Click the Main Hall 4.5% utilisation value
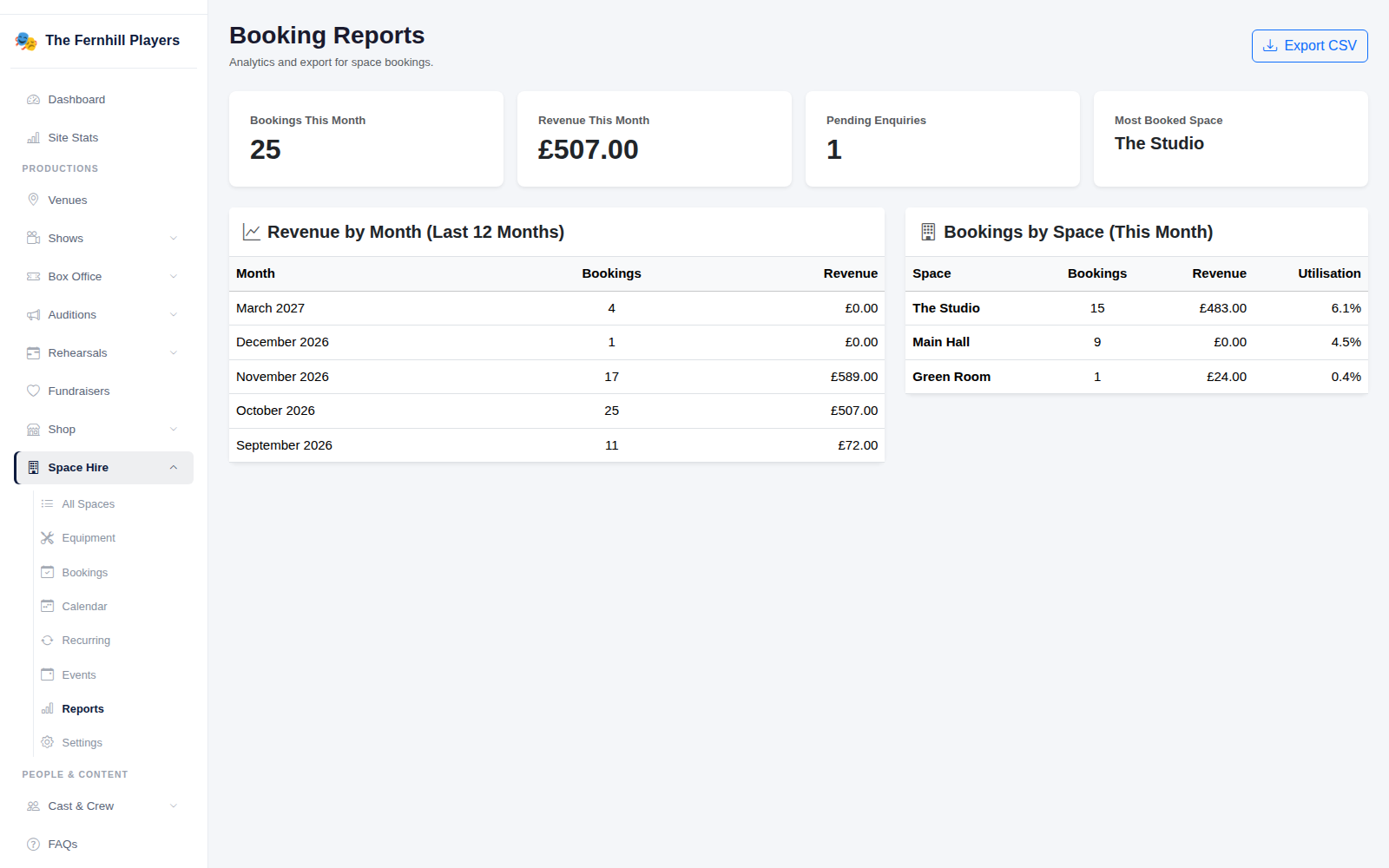 (1346, 342)
